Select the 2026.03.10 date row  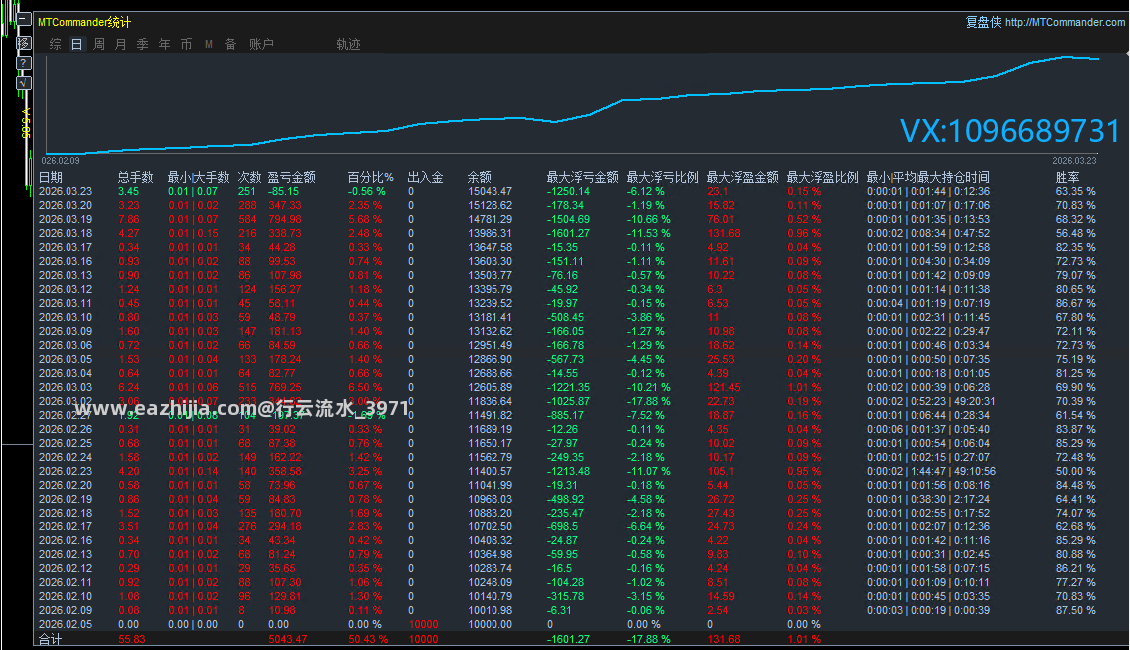coord(66,317)
